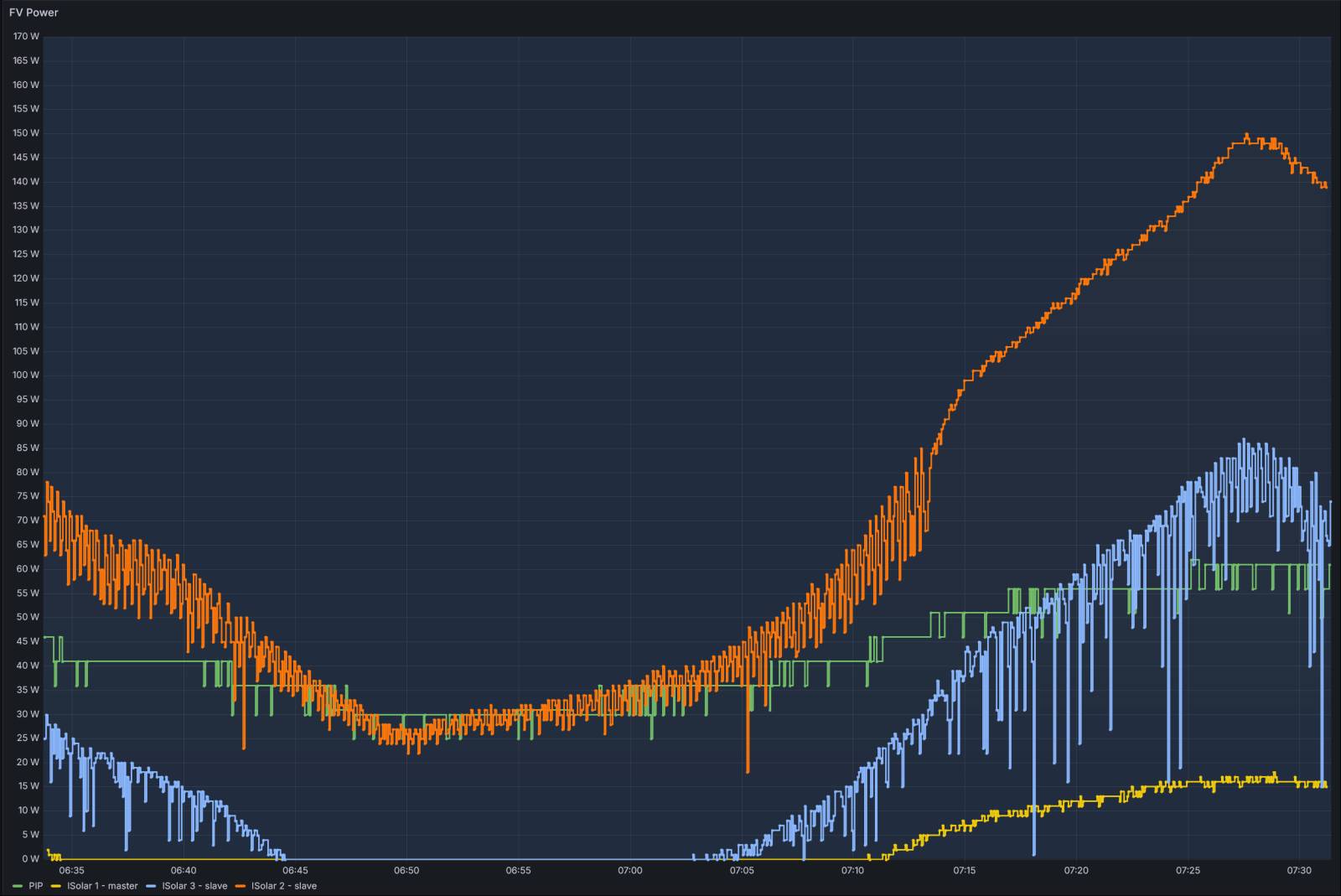Viewport: 1341px width, 896px height.
Task: Click the green PIP legend color swatch
Action: pyautogui.click(x=18, y=886)
